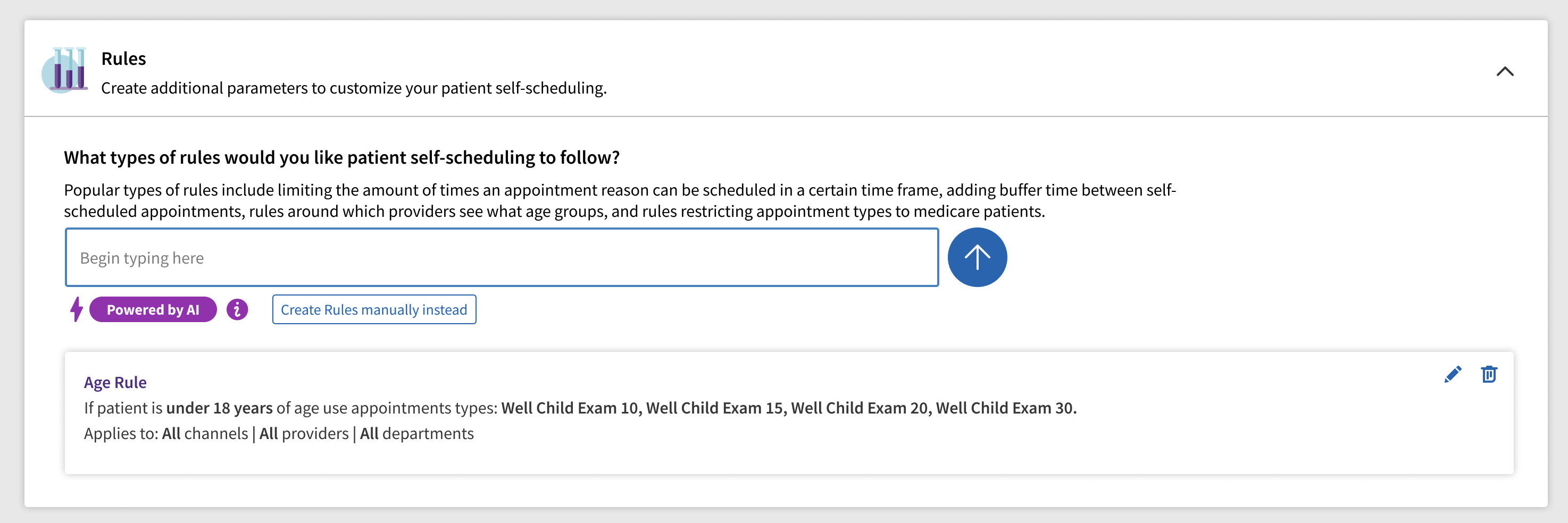1568x523 pixels.
Task: Click the test tubes Rules icon
Action: (x=64, y=69)
